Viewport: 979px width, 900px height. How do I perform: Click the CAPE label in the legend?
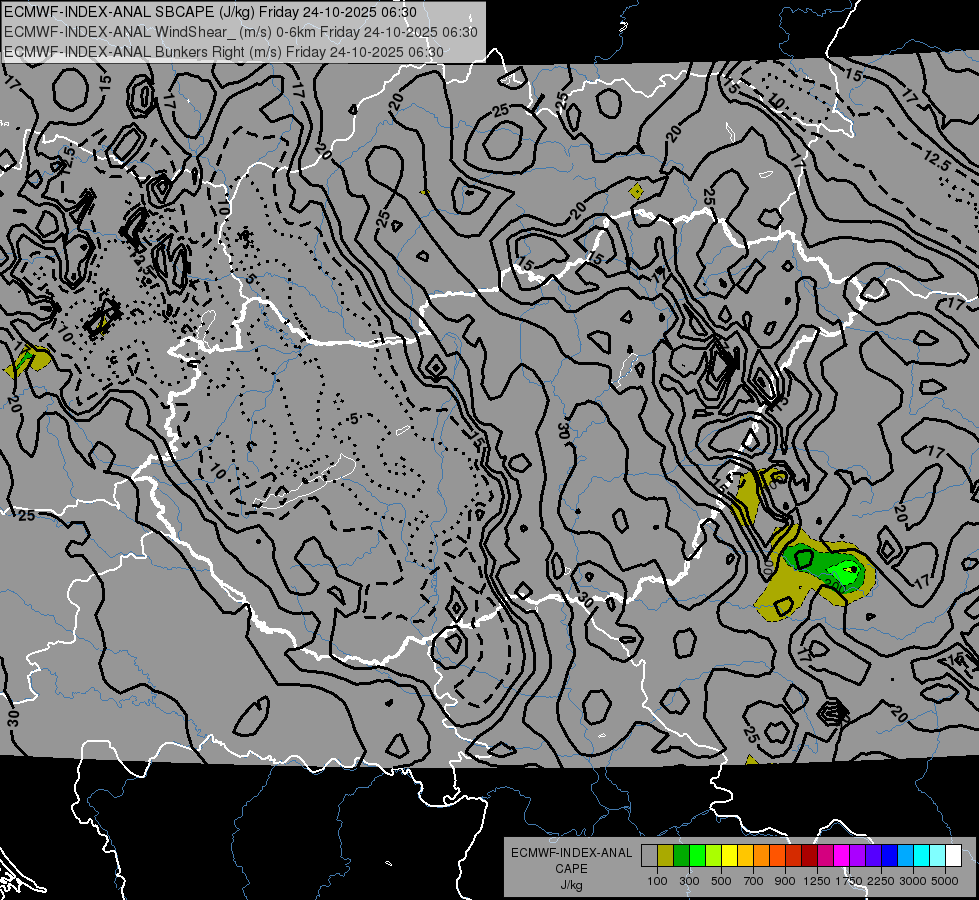click(571, 869)
